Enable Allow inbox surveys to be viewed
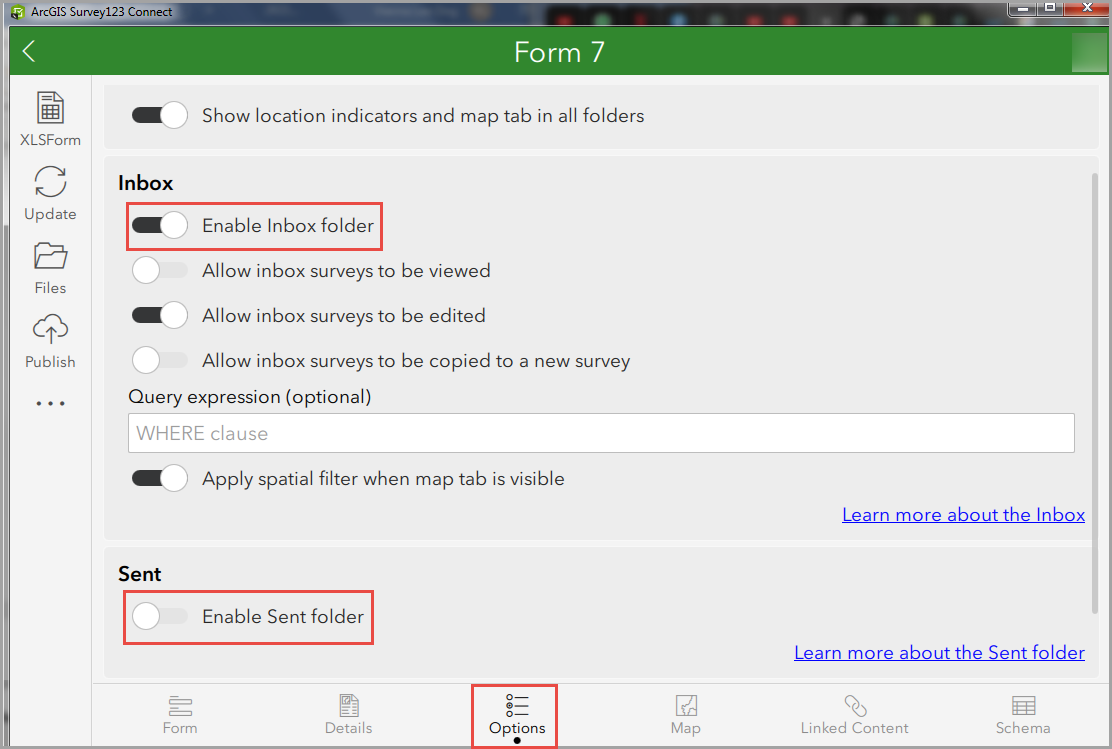 tap(160, 270)
